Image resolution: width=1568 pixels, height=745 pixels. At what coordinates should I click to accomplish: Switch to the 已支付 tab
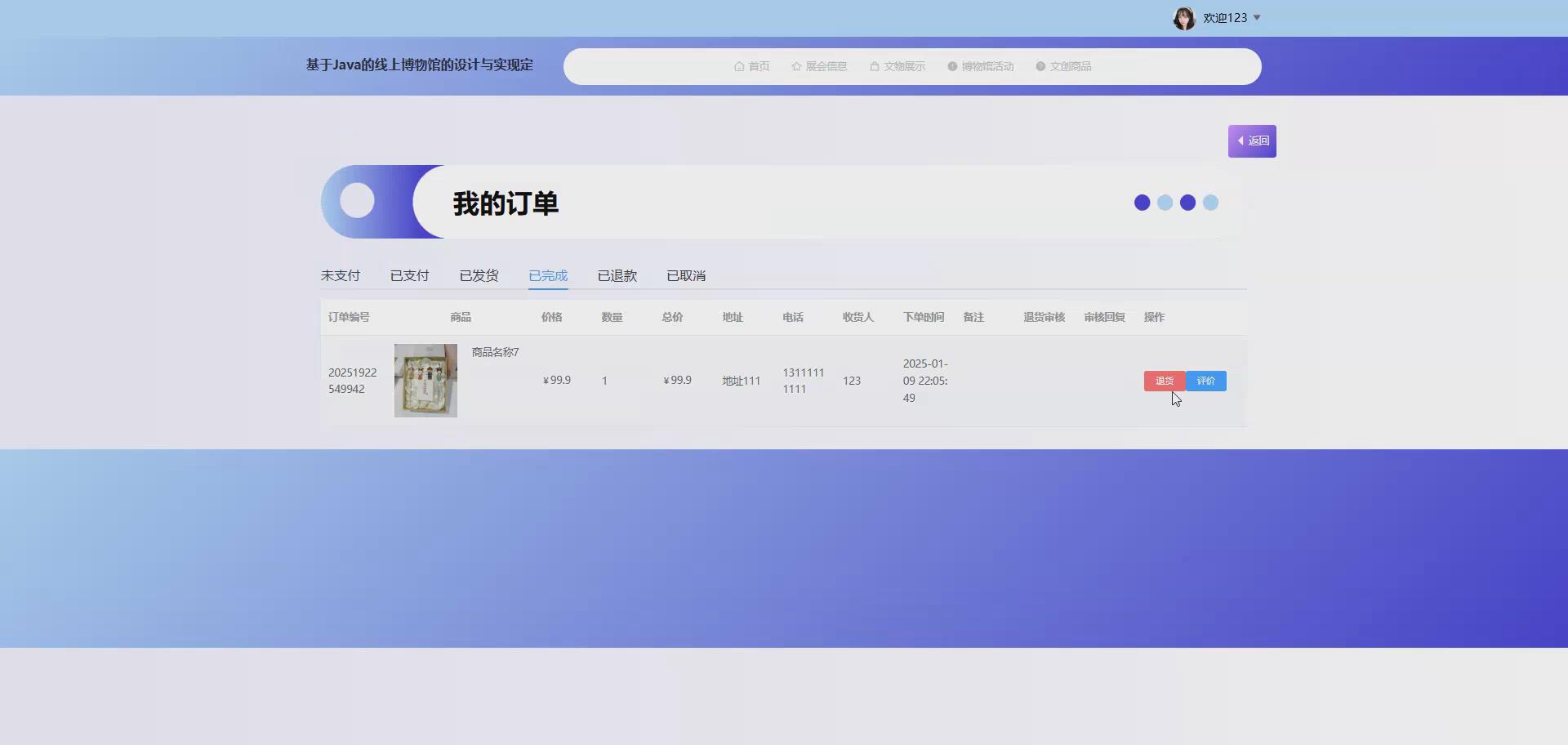(x=409, y=275)
